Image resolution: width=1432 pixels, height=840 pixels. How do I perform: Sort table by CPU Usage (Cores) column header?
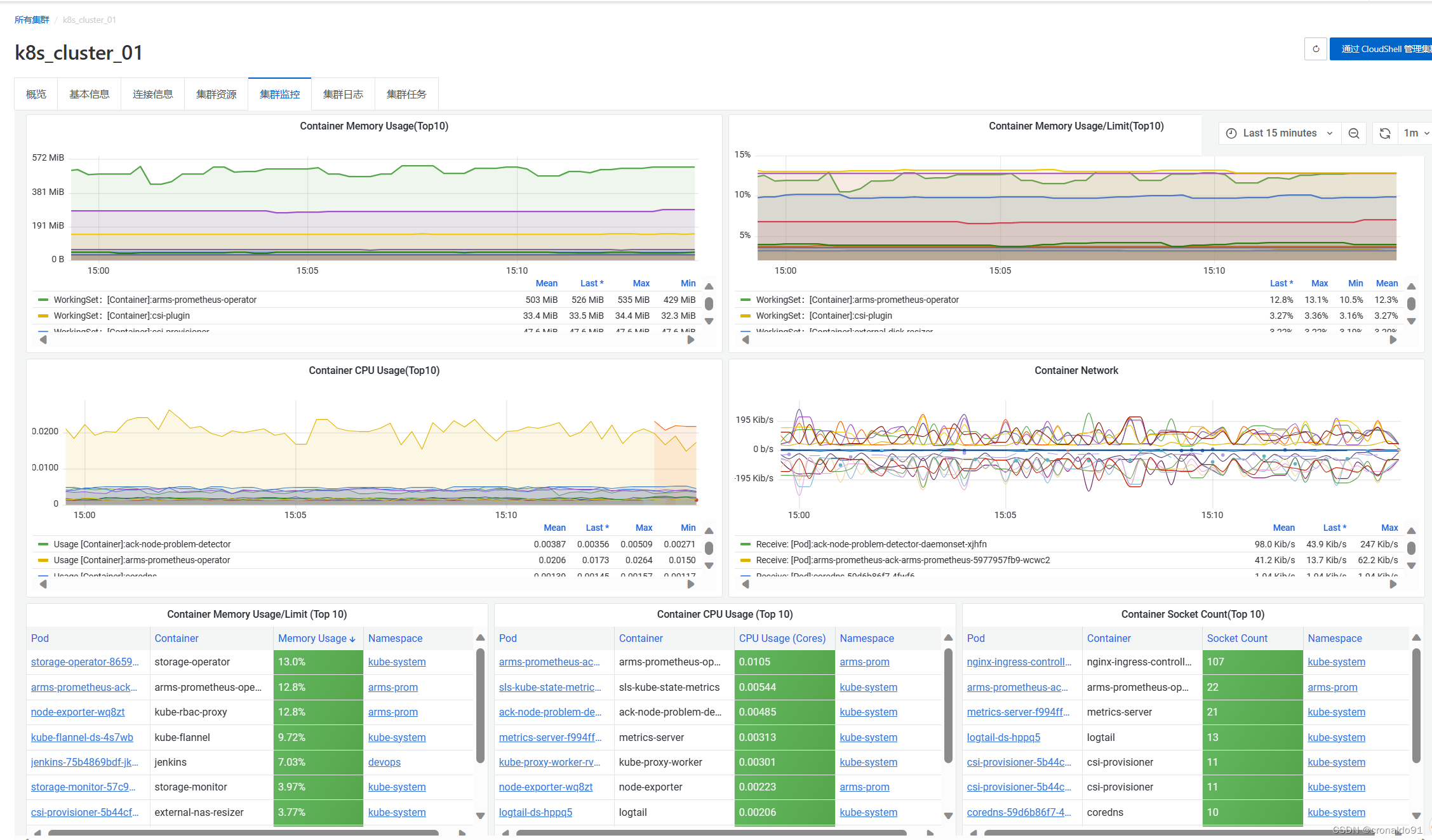(x=782, y=638)
